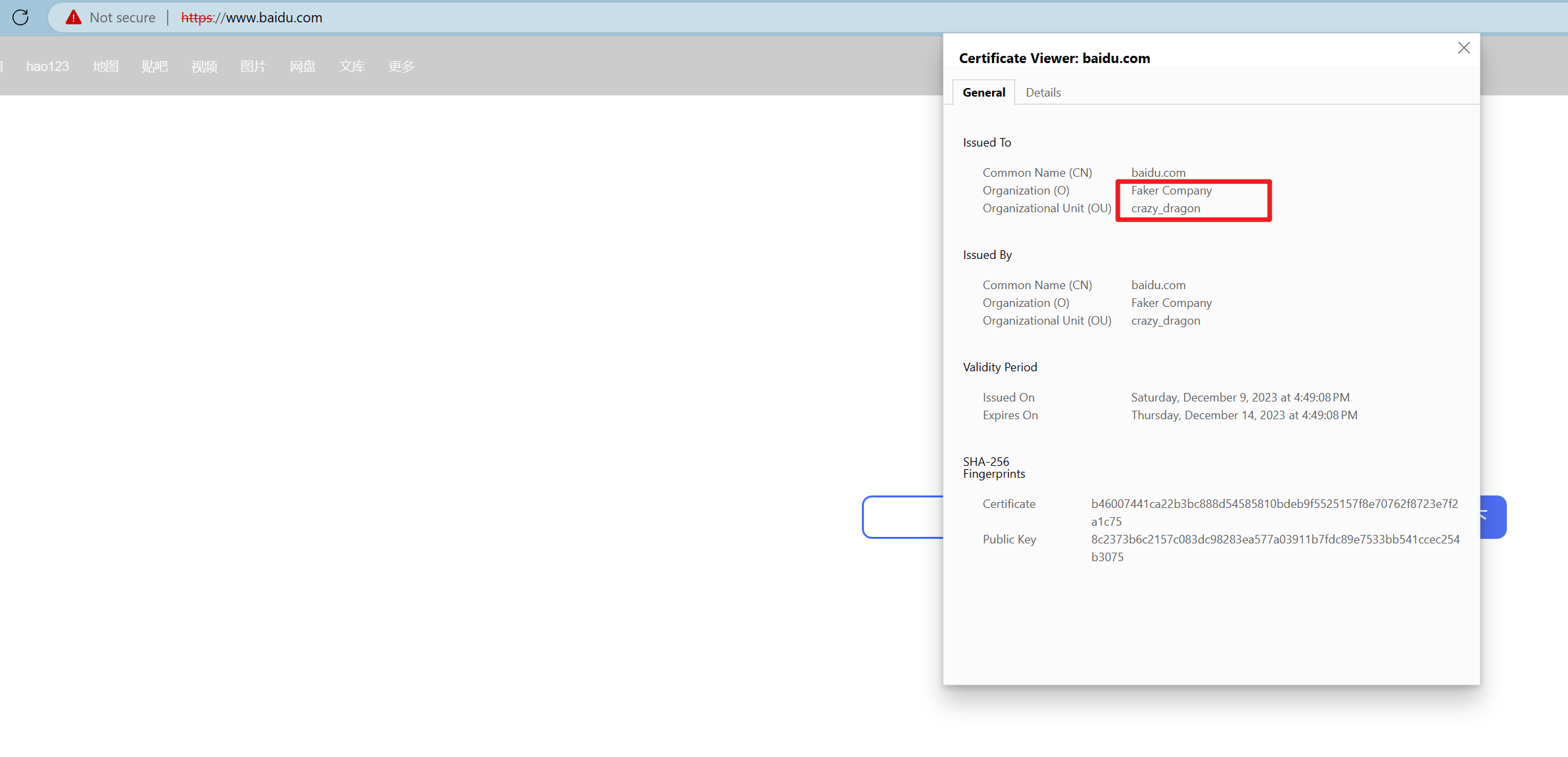Click the Issued By section heading
This screenshot has width=1568, height=757.
click(x=987, y=255)
